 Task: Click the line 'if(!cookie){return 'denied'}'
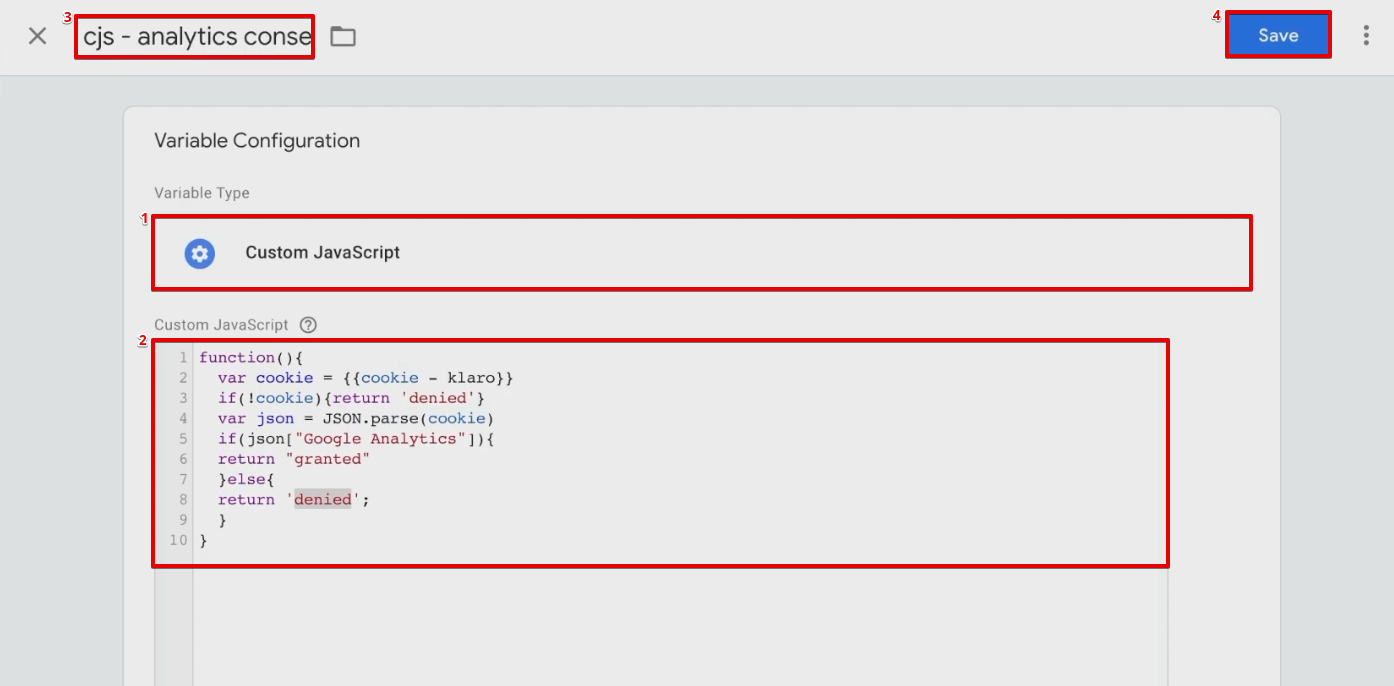point(351,398)
